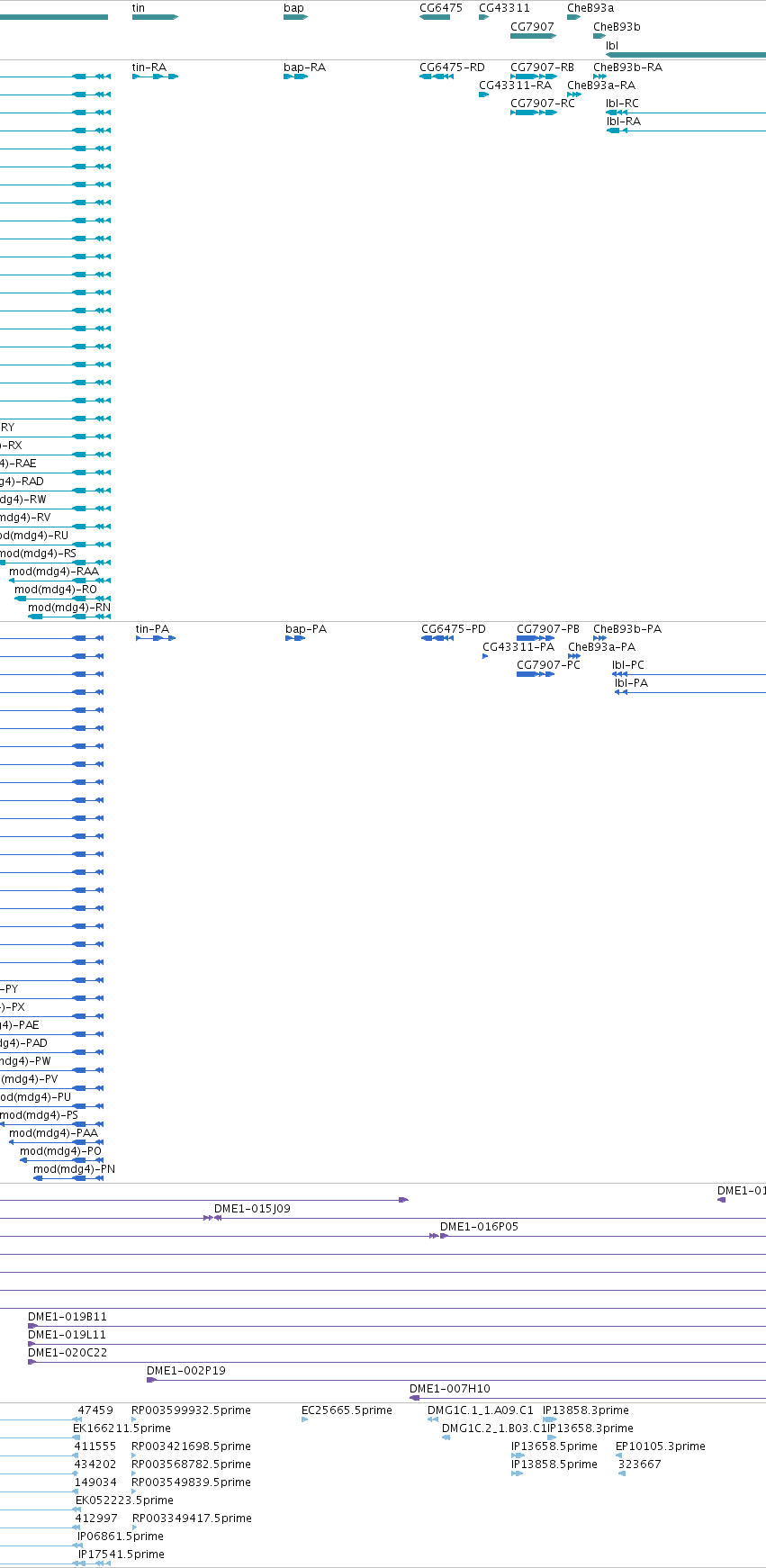Click the DME1-019B11 BAC label
This screenshot has height=1568, width=766.
click(x=68, y=1317)
